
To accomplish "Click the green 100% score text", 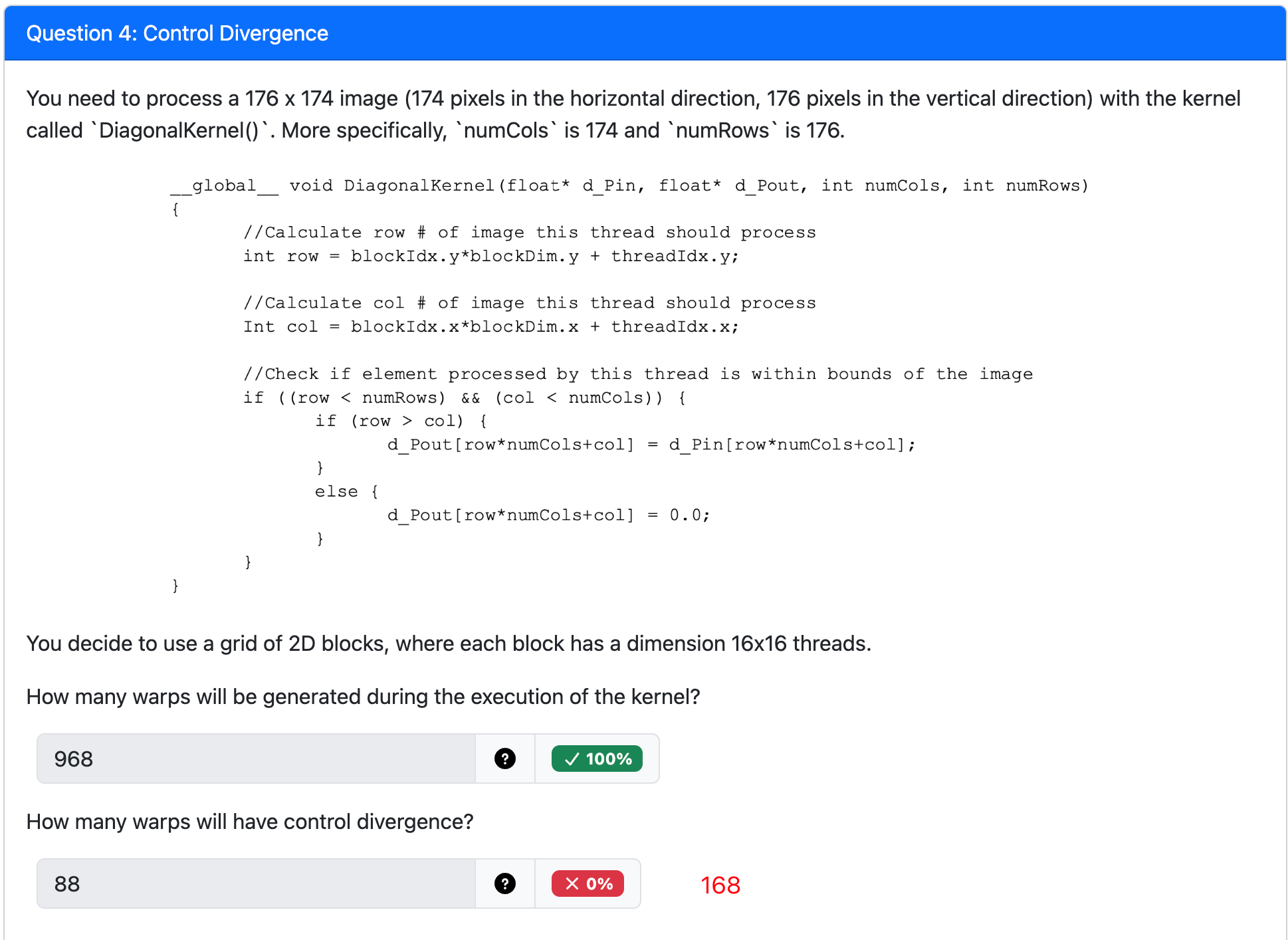I will point(608,759).
